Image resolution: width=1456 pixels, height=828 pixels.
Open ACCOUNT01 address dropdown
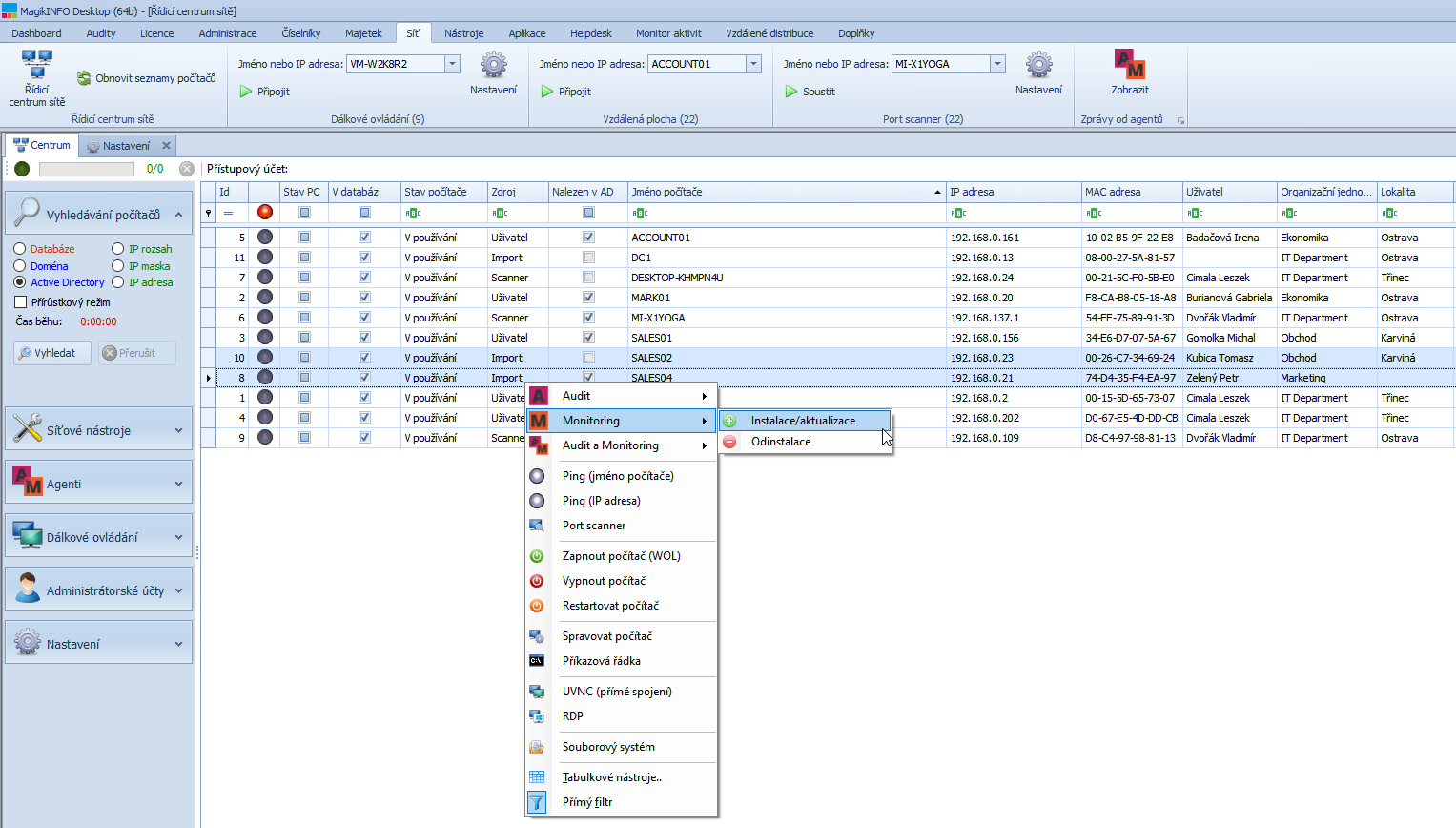click(754, 64)
